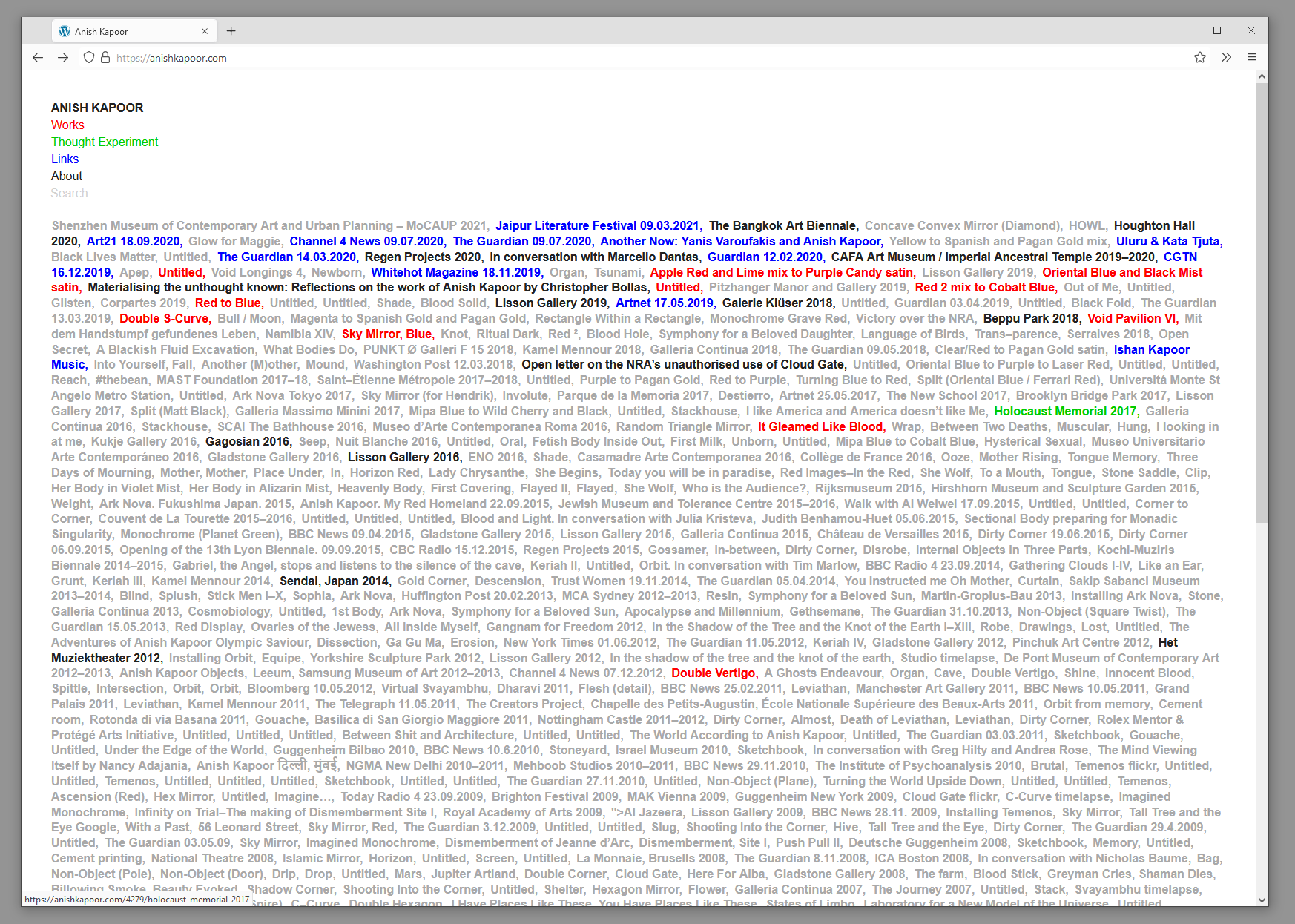Image resolution: width=1295 pixels, height=924 pixels.
Task: Minimize the browser window
Action: [1183, 30]
